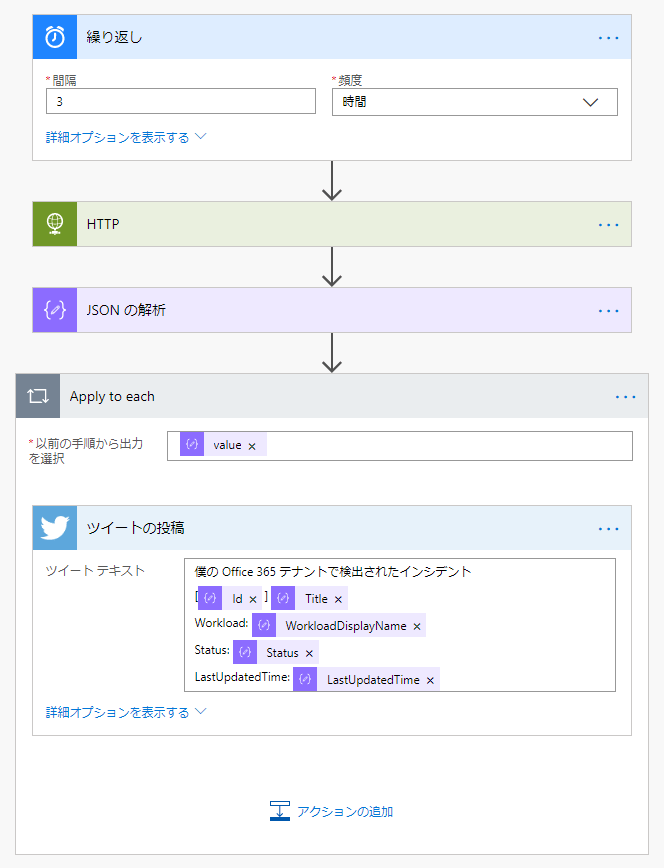The image size is (664, 868).
Task: Click the アクションの追加 link
Action: point(344,812)
